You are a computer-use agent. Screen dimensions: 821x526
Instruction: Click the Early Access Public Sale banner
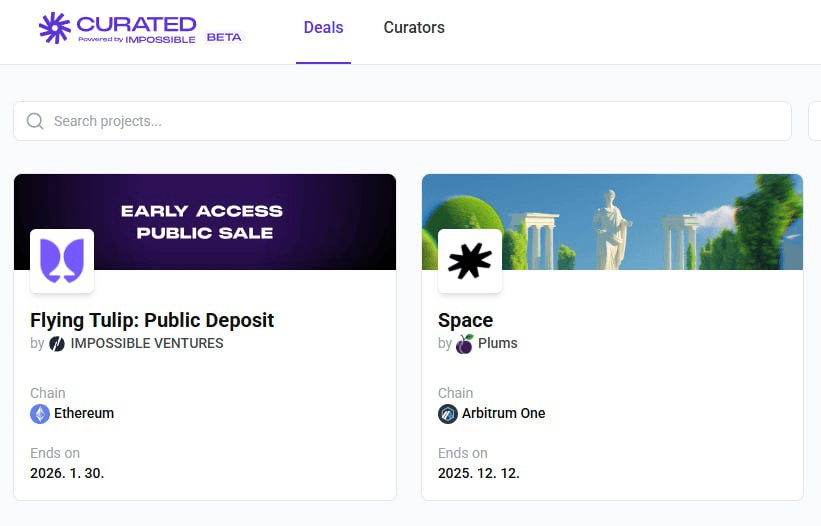click(x=240, y=215)
